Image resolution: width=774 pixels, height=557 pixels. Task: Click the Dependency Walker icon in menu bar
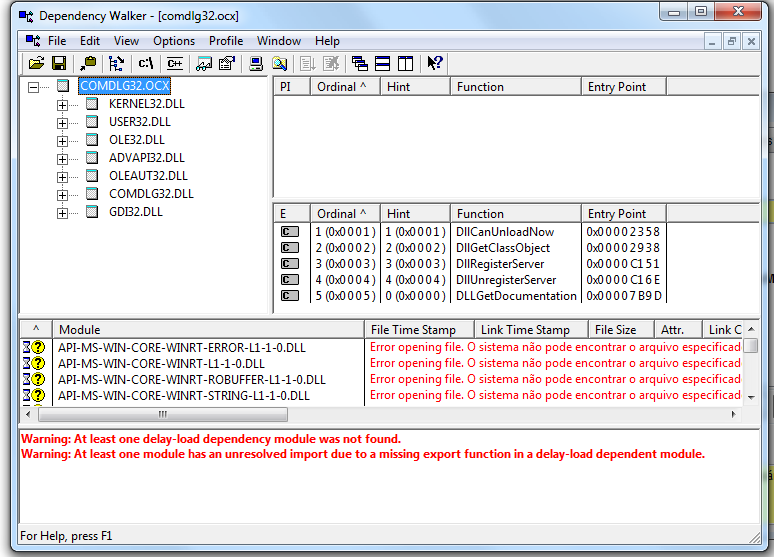pos(33,40)
